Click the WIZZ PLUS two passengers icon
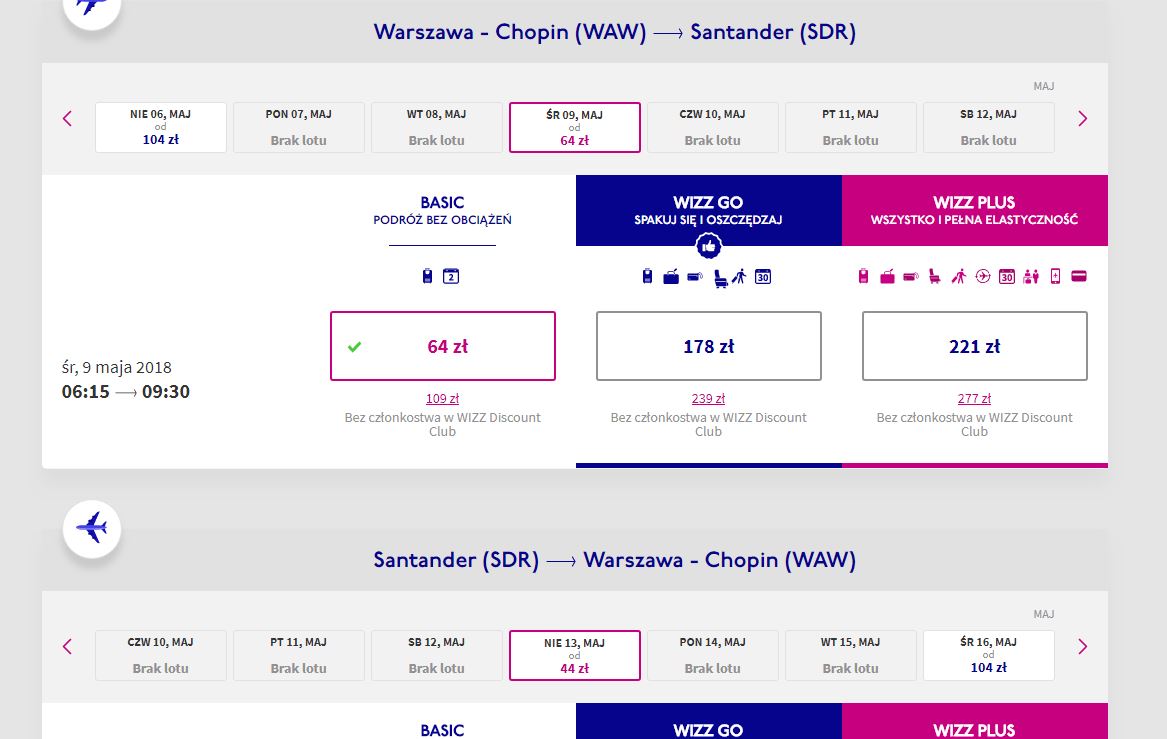The height and width of the screenshot is (739, 1167). tap(1031, 277)
